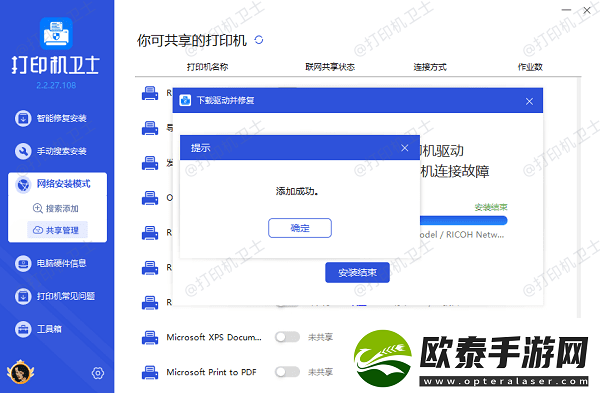Click the install progress bar
The width and height of the screenshot is (600, 393).
click(x=464, y=220)
